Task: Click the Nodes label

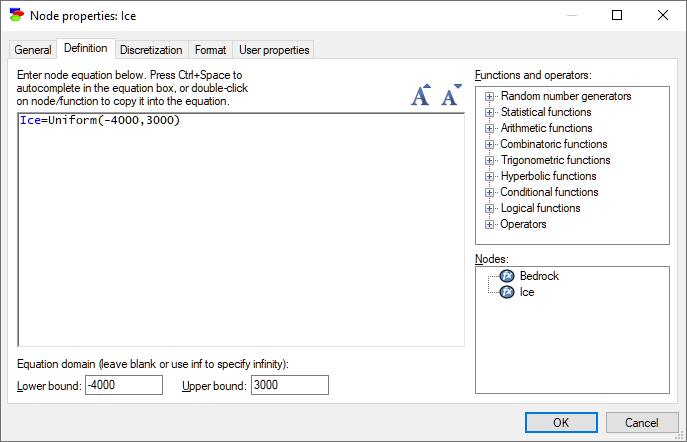Action: (492, 259)
